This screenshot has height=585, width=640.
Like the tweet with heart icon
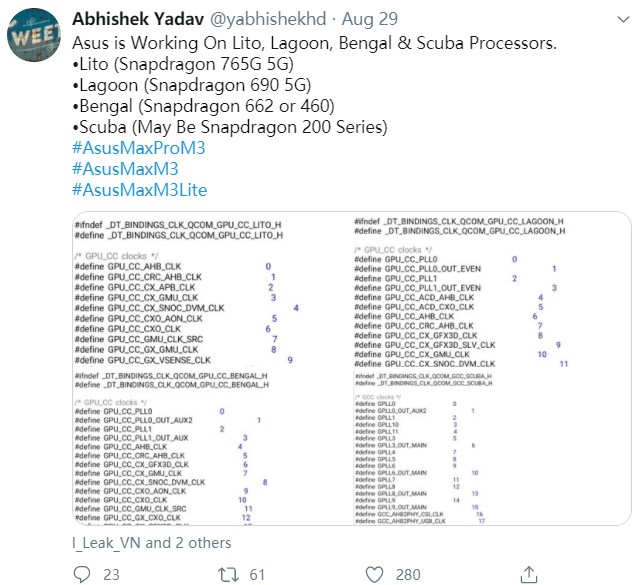(x=374, y=574)
